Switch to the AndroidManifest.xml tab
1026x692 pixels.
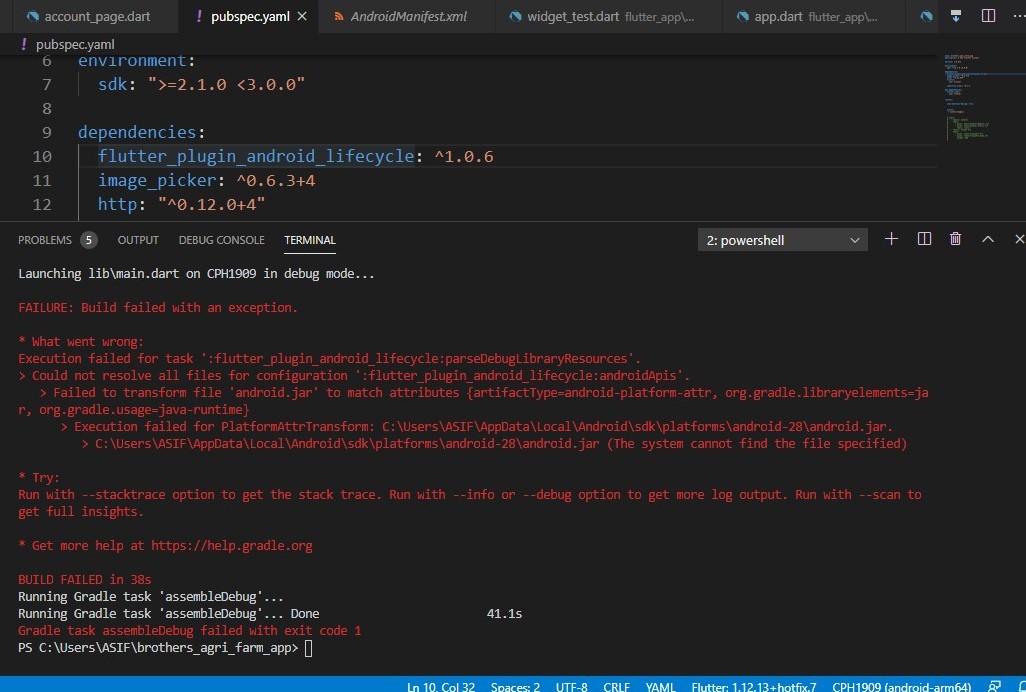pos(405,16)
